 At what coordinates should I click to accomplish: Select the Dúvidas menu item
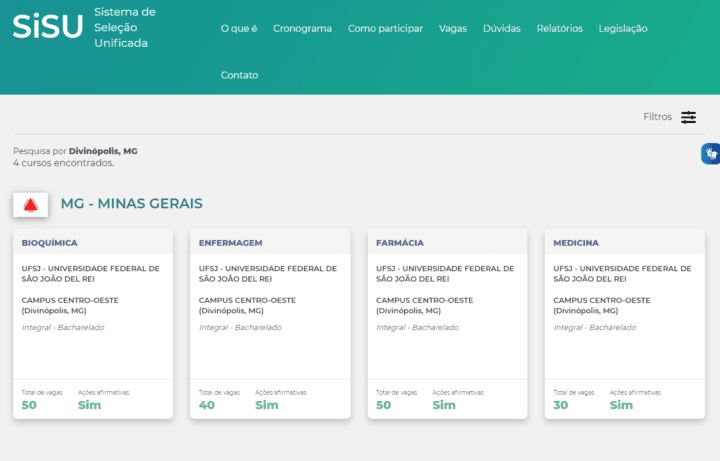(502, 28)
